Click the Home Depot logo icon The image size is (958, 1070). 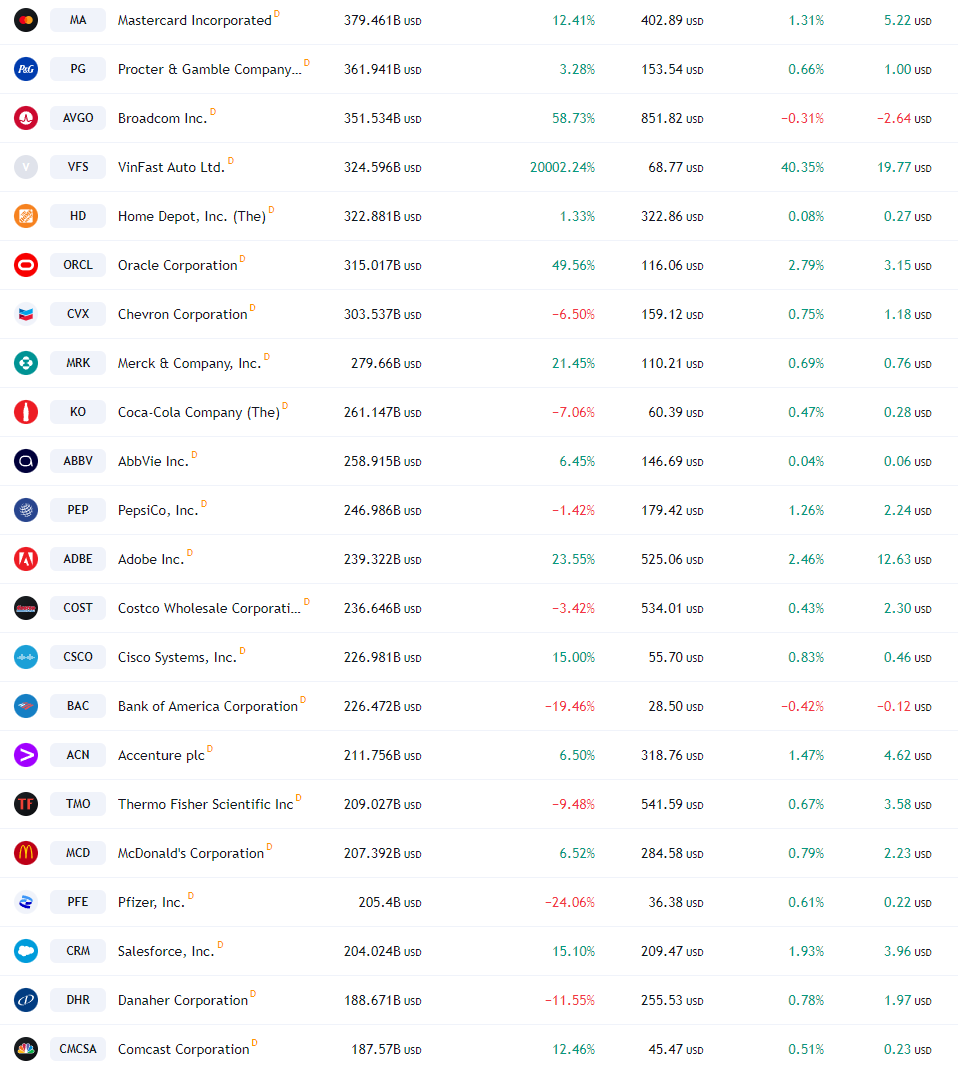pyautogui.click(x=26, y=216)
